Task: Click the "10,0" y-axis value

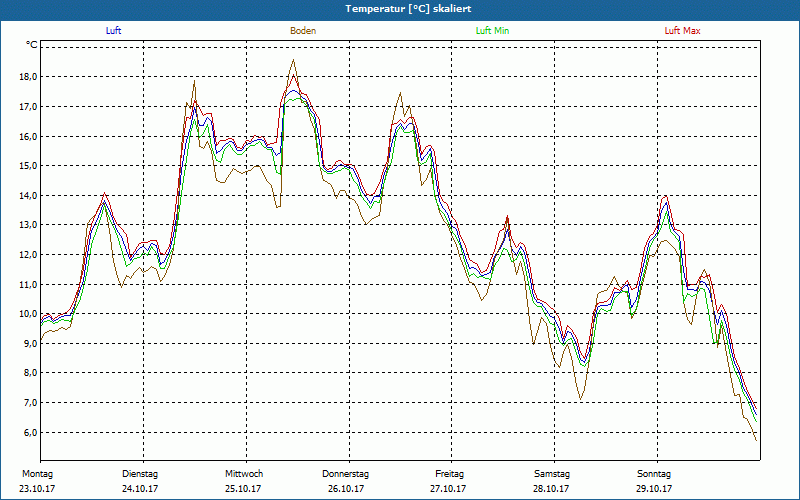Action: tap(29, 314)
